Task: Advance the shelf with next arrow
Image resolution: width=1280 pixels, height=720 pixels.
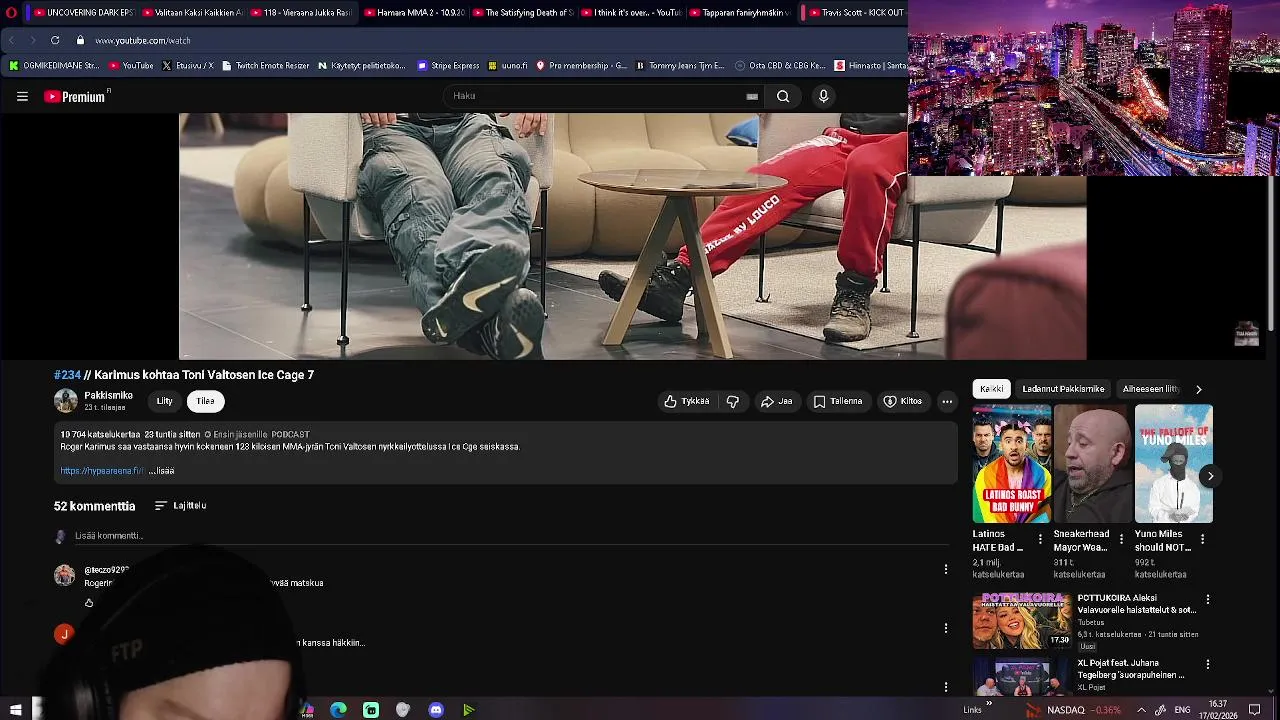Action: point(1210,476)
